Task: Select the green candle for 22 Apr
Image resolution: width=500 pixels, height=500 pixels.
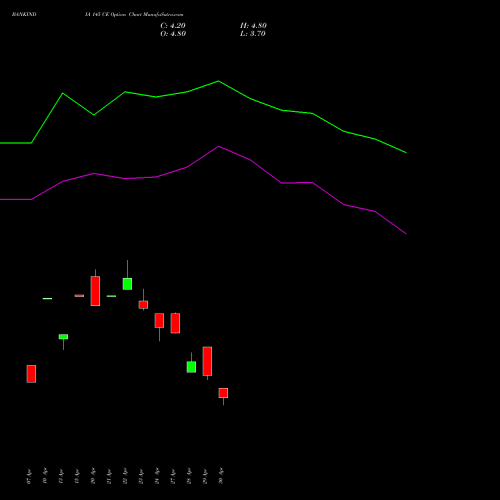Action: point(127,284)
